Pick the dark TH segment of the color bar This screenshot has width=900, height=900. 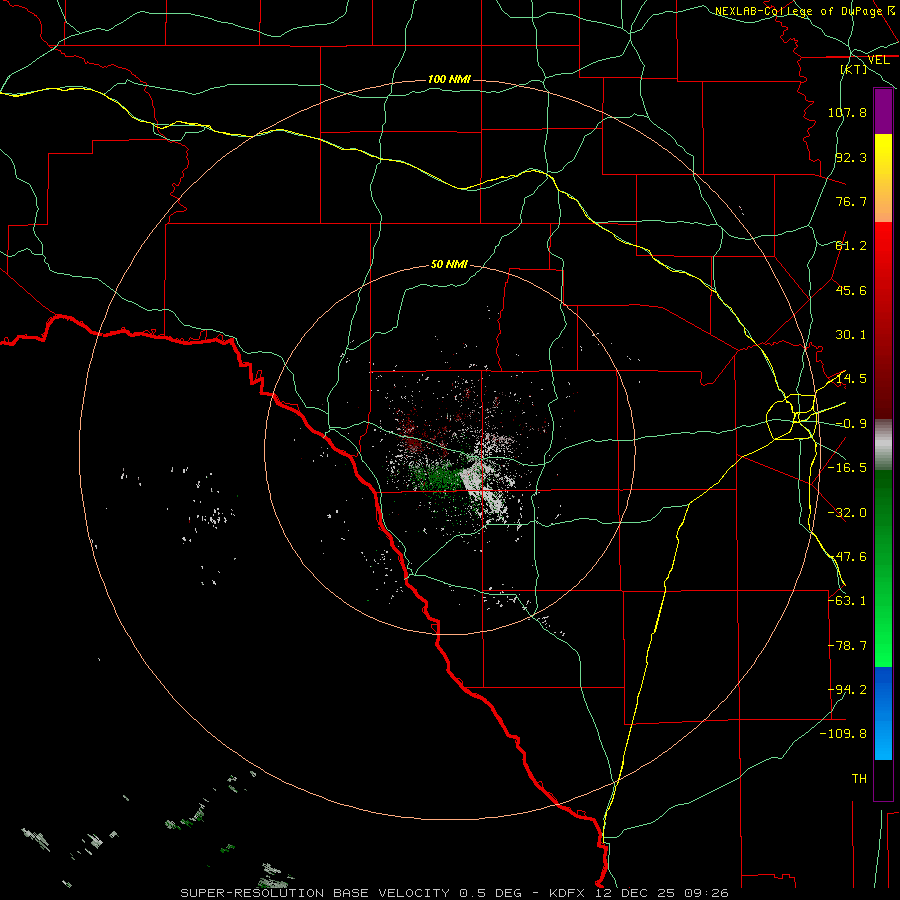click(883, 779)
